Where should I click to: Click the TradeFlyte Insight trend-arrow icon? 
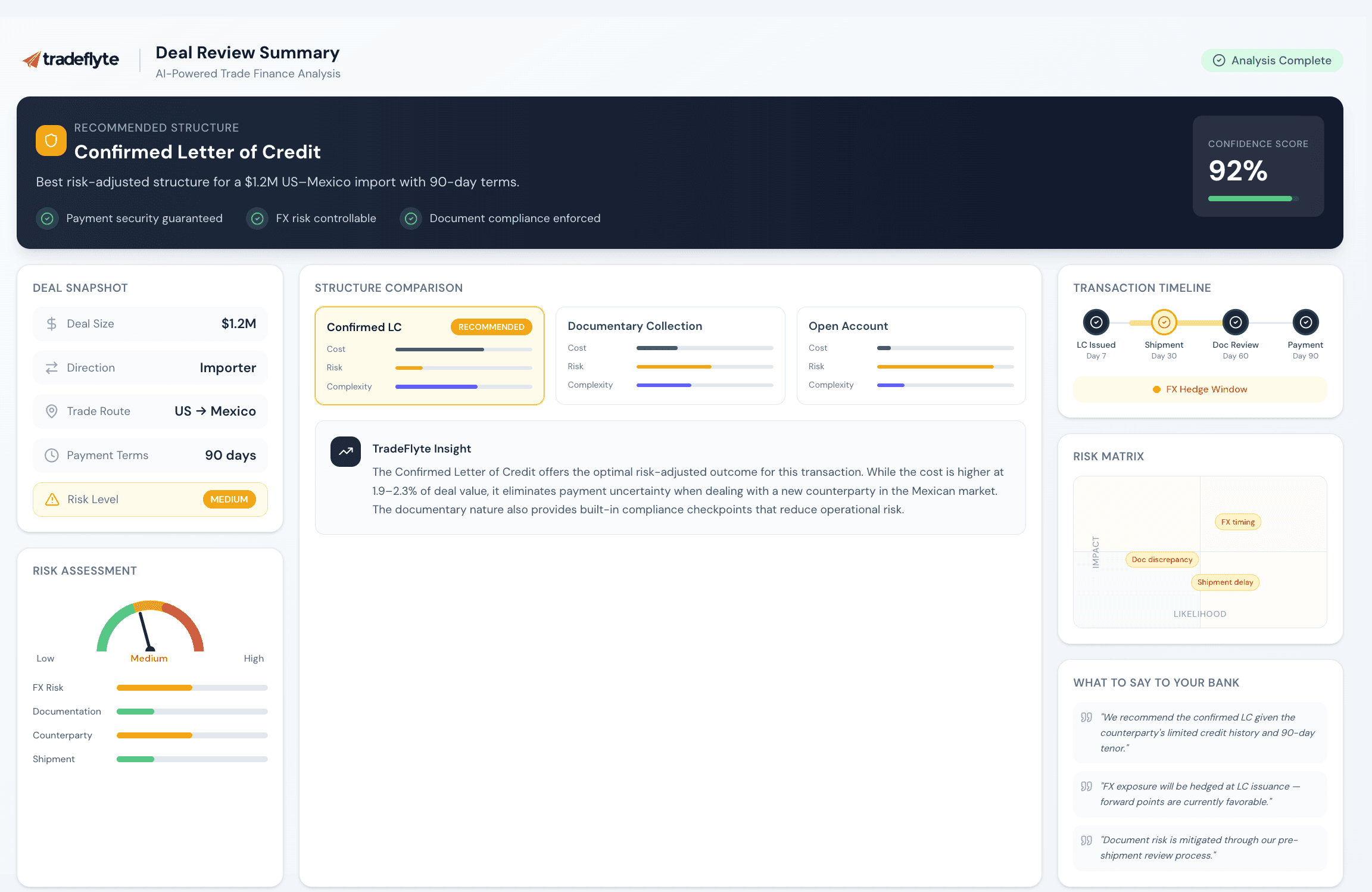pos(345,451)
